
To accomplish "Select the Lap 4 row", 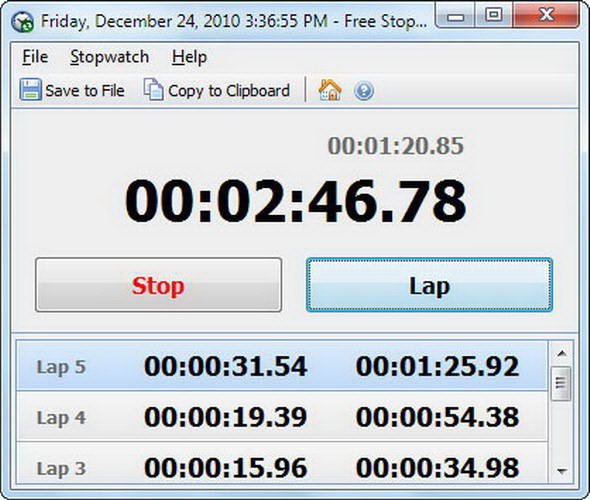I will coord(282,416).
